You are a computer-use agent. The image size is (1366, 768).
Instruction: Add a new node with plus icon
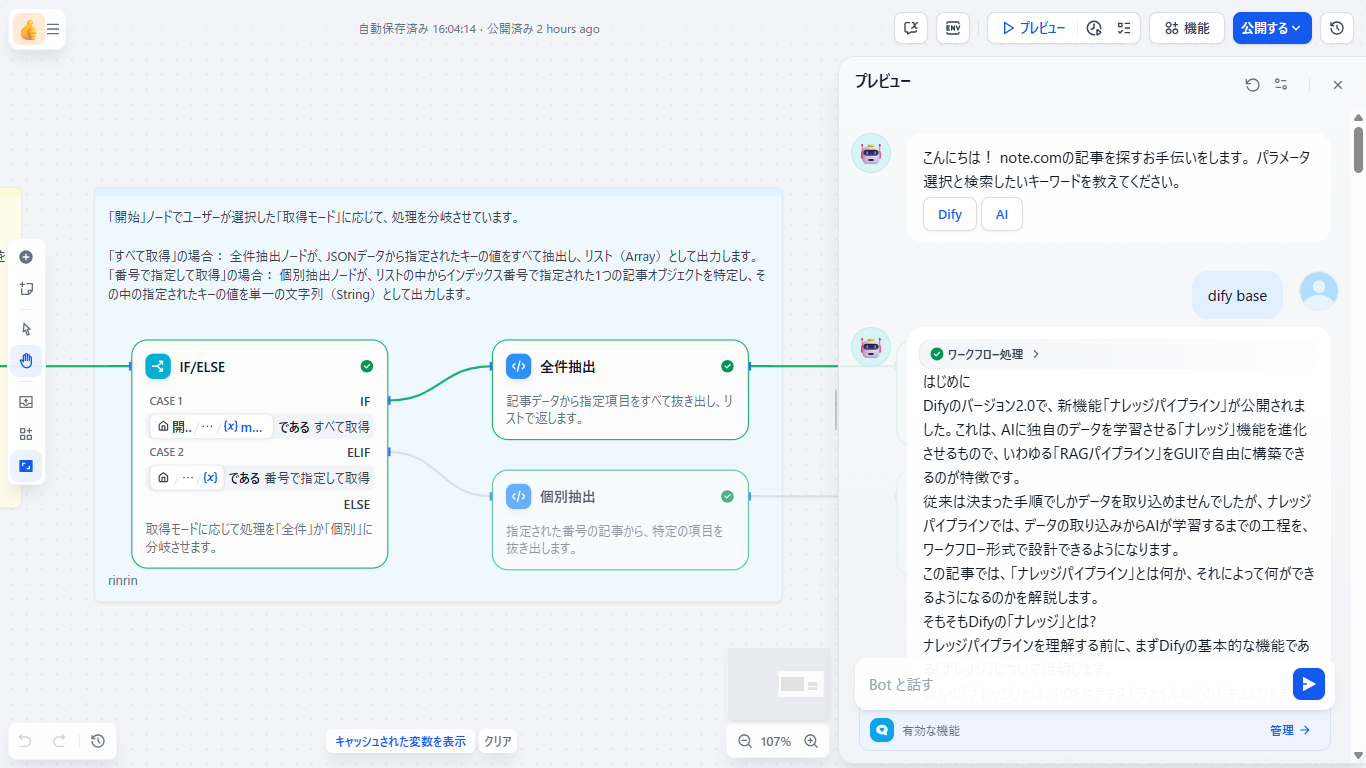26,257
